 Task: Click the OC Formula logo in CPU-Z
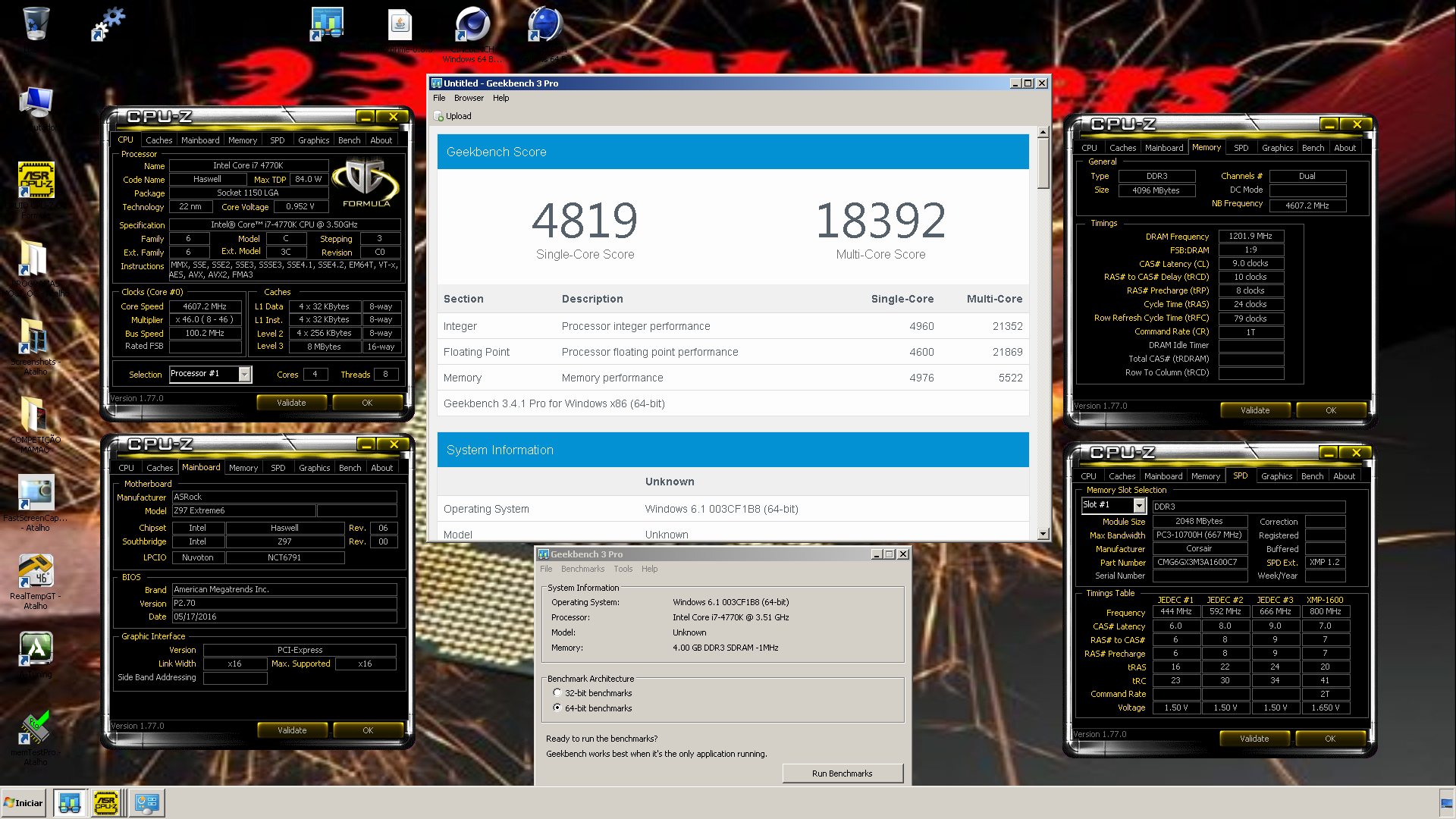click(x=366, y=183)
